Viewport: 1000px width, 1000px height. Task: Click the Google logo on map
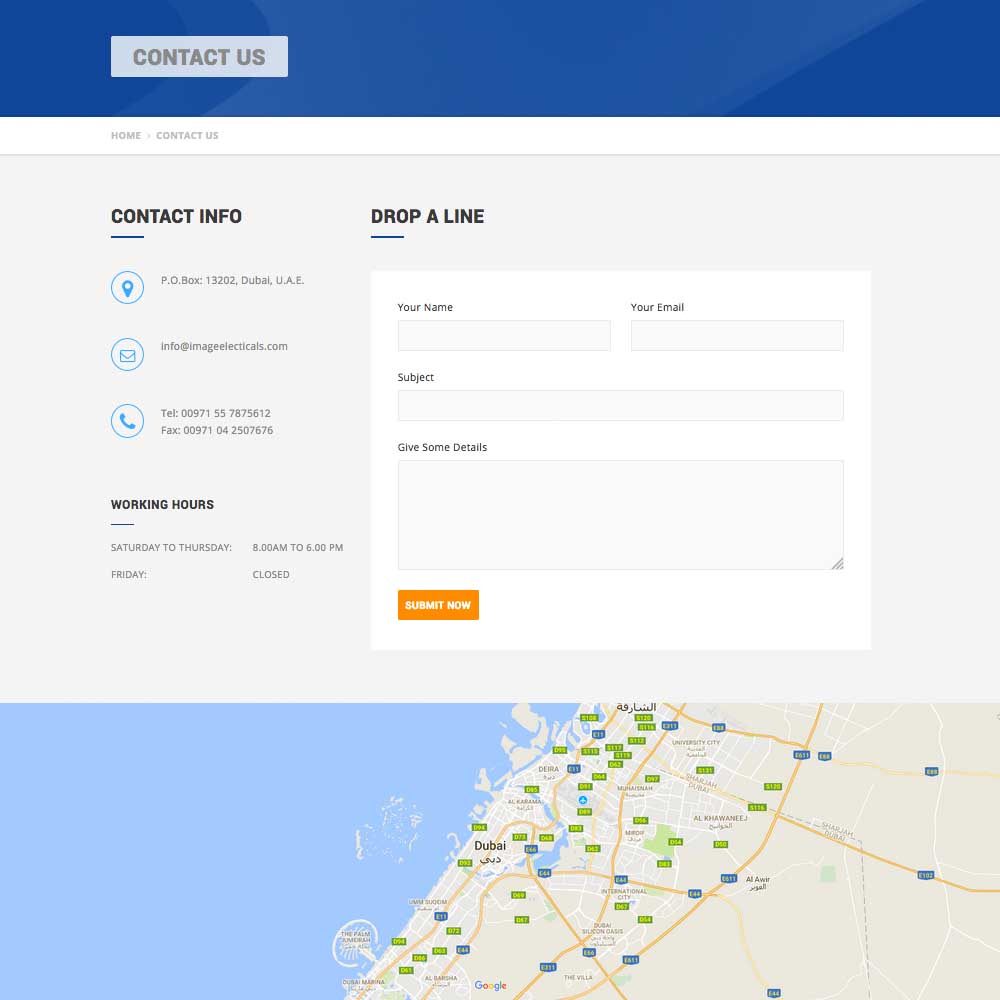coord(490,985)
